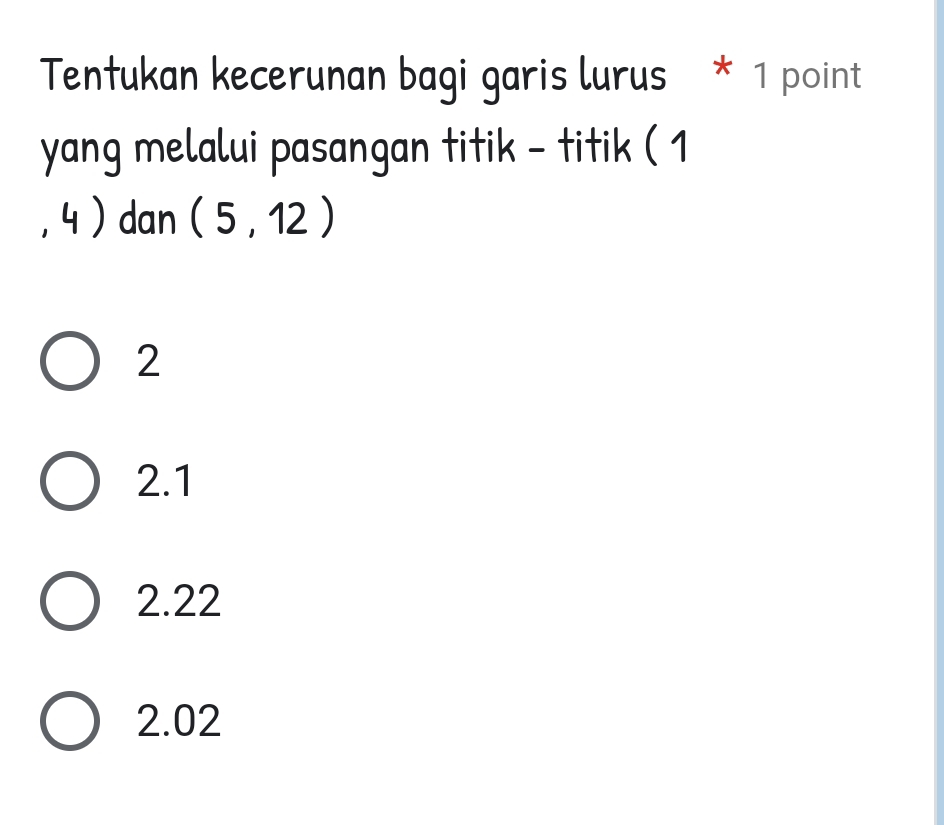The image size is (944, 825).
Task: Click the question line "Tentukan kecerunan bagi garis lurus"
Action: [x=354, y=77]
